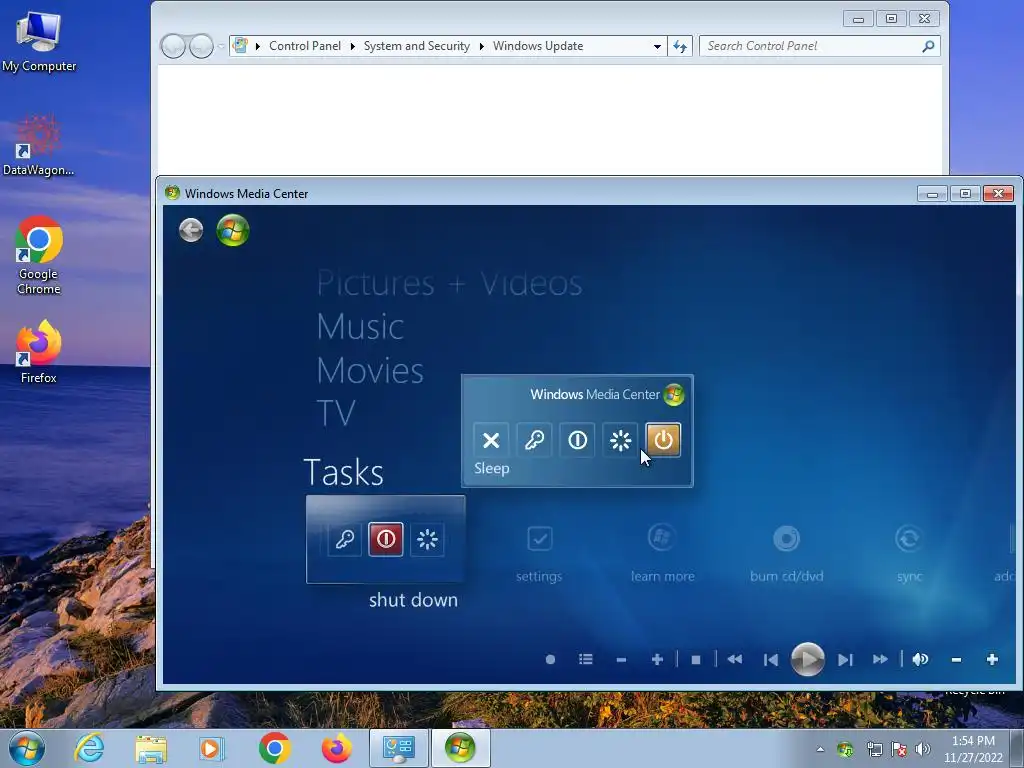The width and height of the screenshot is (1024, 768).
Task: Click system tray volume speaker icon
Action: click(923, 749)
